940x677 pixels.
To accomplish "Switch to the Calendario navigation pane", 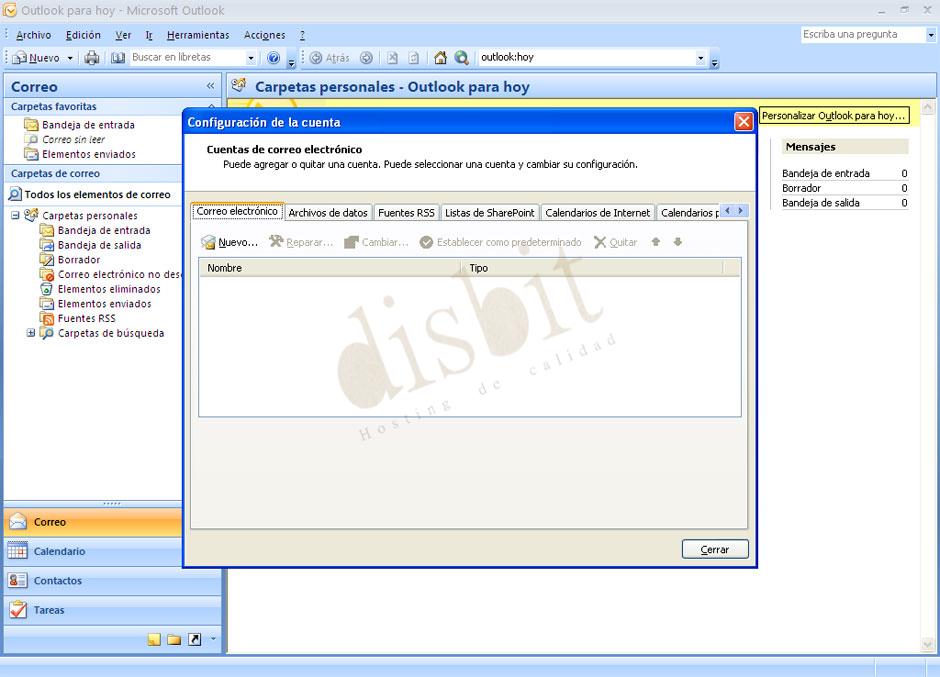I will [x=60, y=551].
